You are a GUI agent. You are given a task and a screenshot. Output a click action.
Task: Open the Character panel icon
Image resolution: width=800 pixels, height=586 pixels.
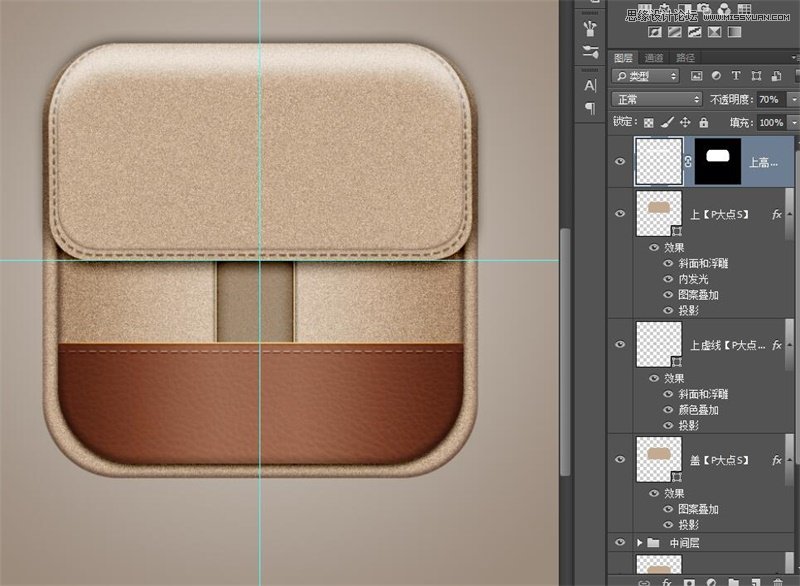[x=590, y=86]
